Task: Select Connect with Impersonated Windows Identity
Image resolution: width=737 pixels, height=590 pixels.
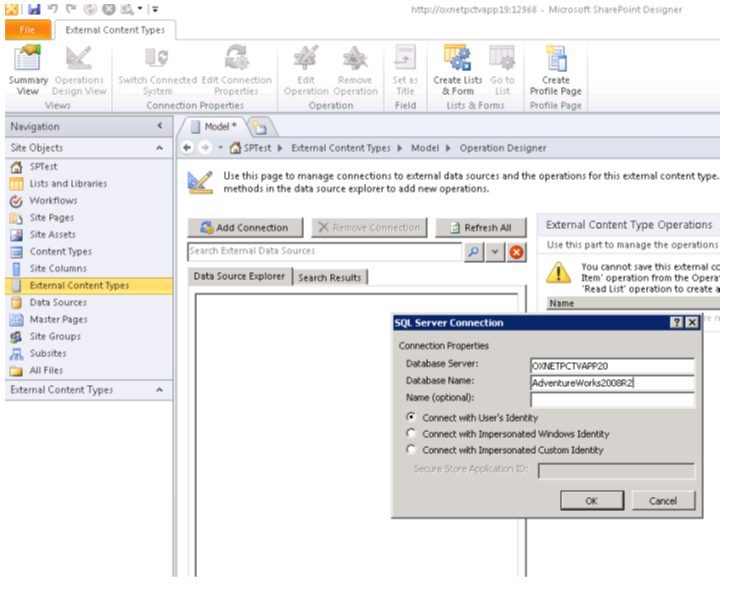Action: pyautogui.click(x=411, y=433)
